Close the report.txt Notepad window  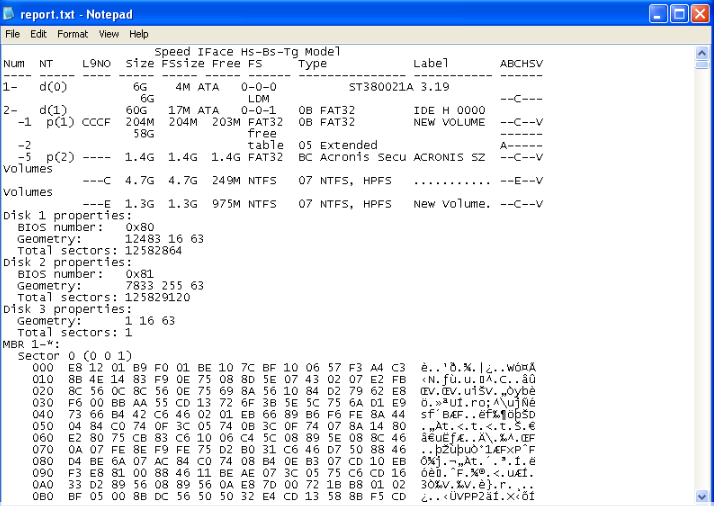[x=702, y=13]
